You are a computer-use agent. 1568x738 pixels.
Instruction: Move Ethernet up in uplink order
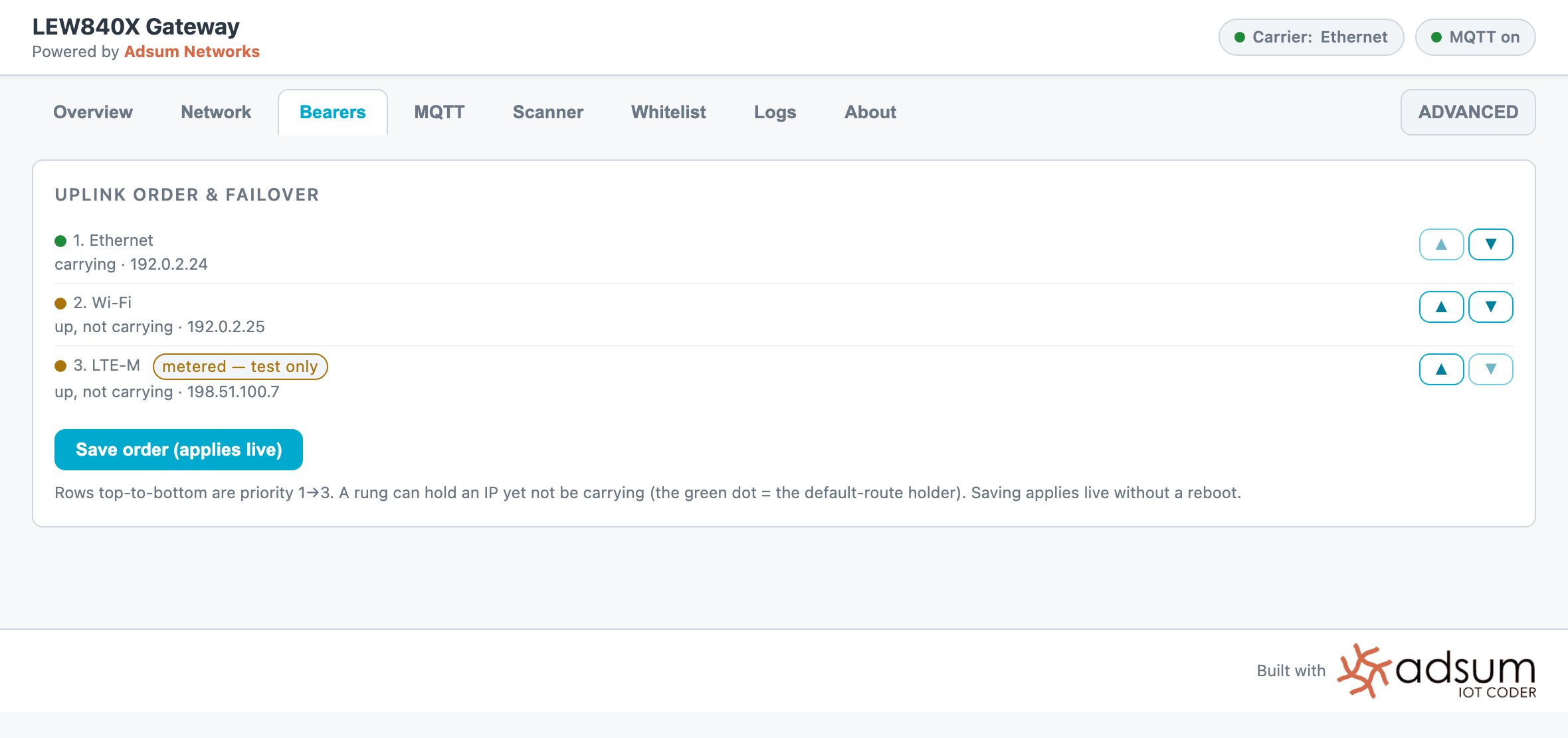tap(1441, 244)
